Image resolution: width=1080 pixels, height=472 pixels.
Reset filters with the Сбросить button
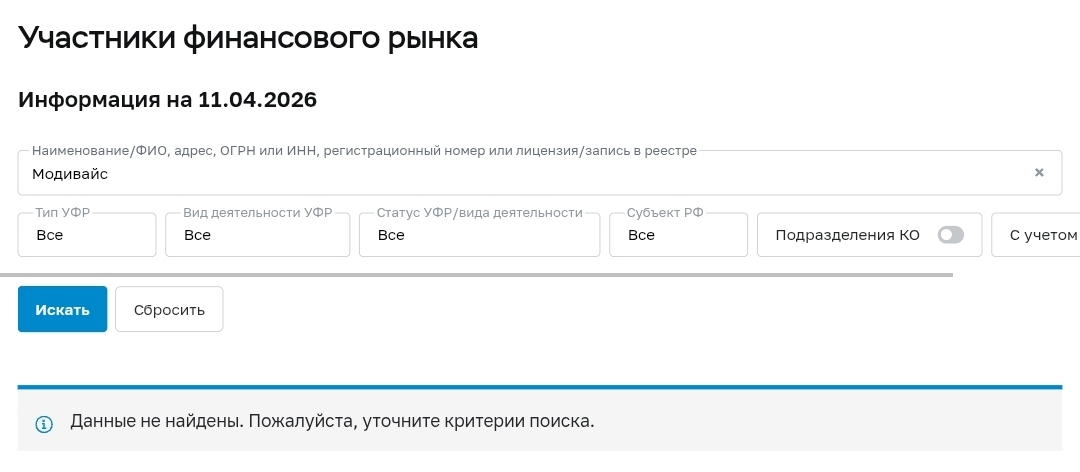pyautogui.click(x=169, y=309)
